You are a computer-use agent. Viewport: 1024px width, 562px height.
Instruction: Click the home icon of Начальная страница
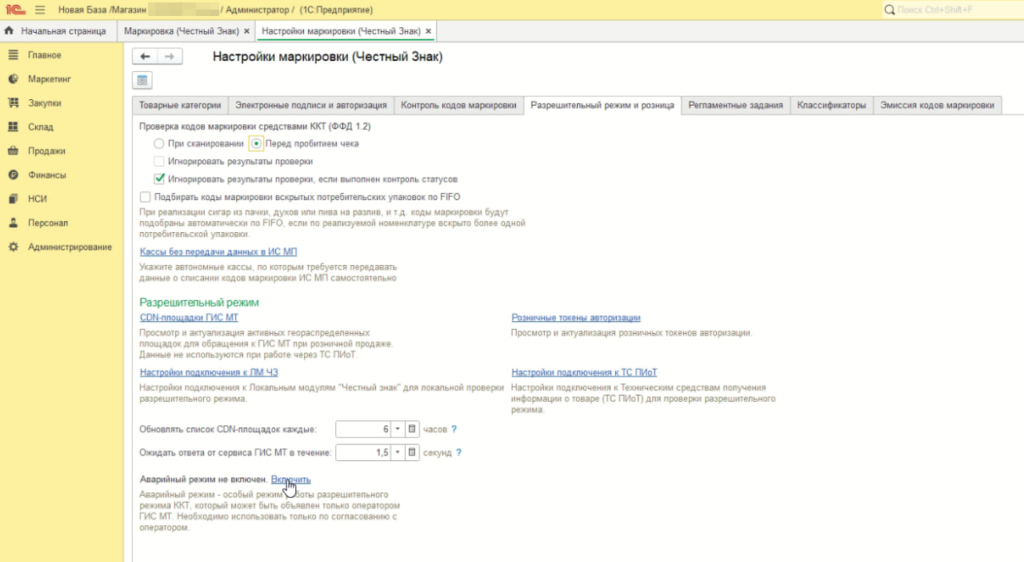[x=8, y=31]
